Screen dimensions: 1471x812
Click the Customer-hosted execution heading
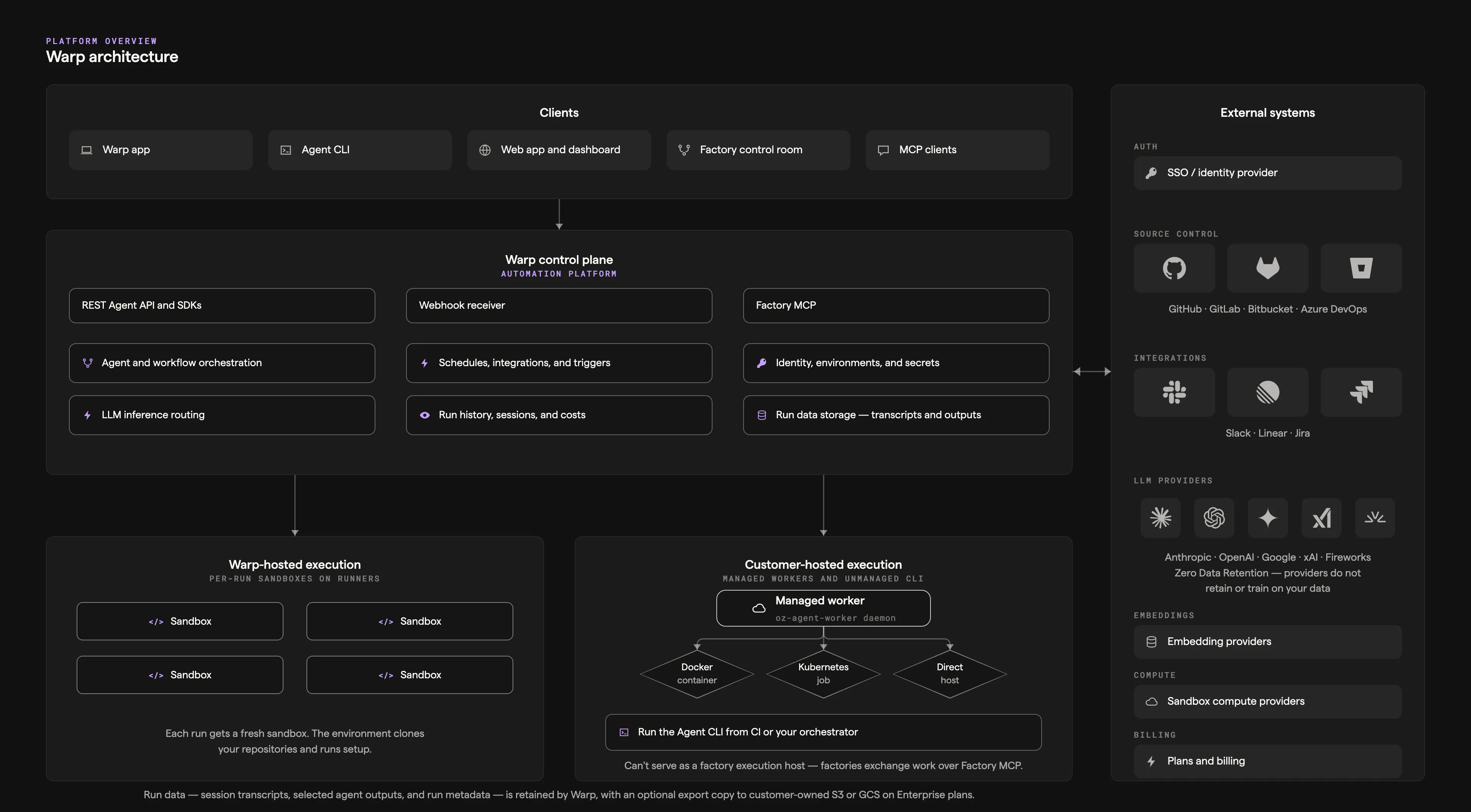[823, 565]
